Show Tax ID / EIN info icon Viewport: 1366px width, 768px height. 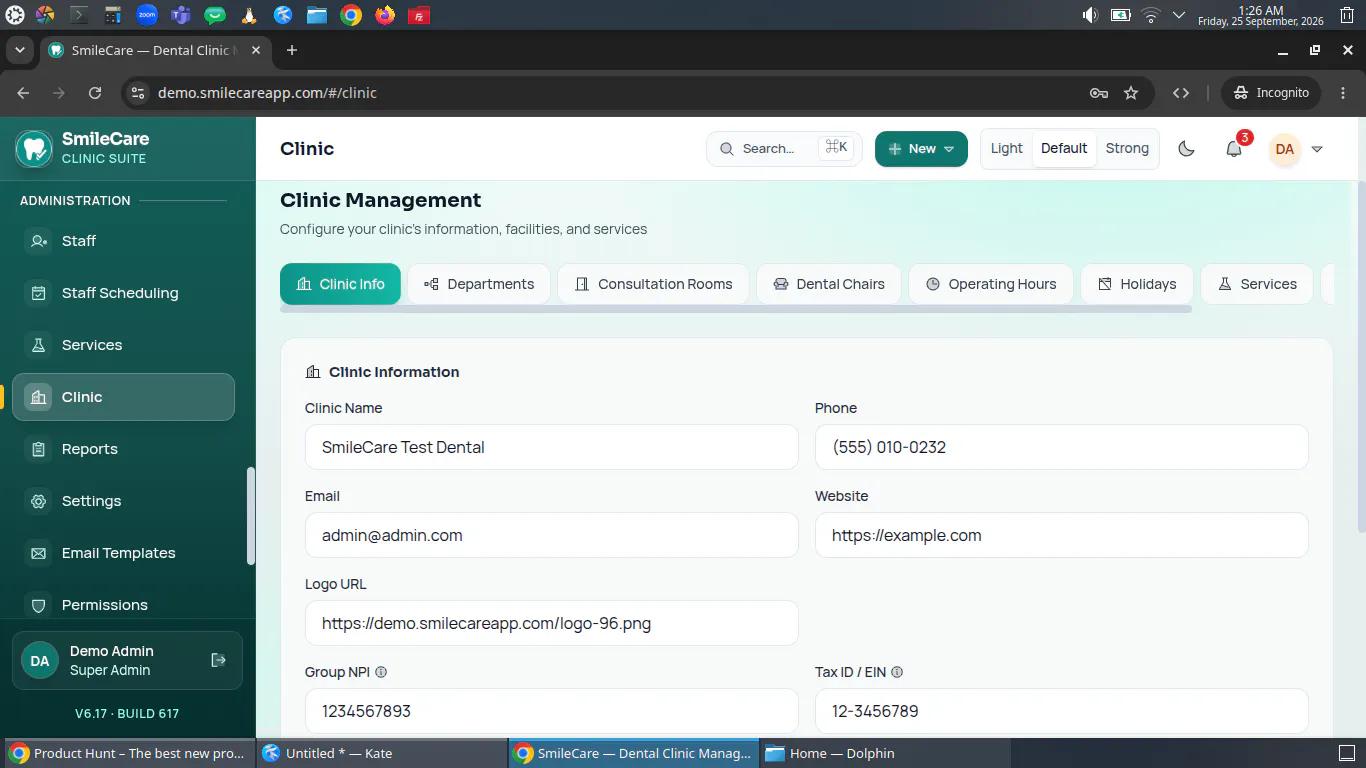897,672
